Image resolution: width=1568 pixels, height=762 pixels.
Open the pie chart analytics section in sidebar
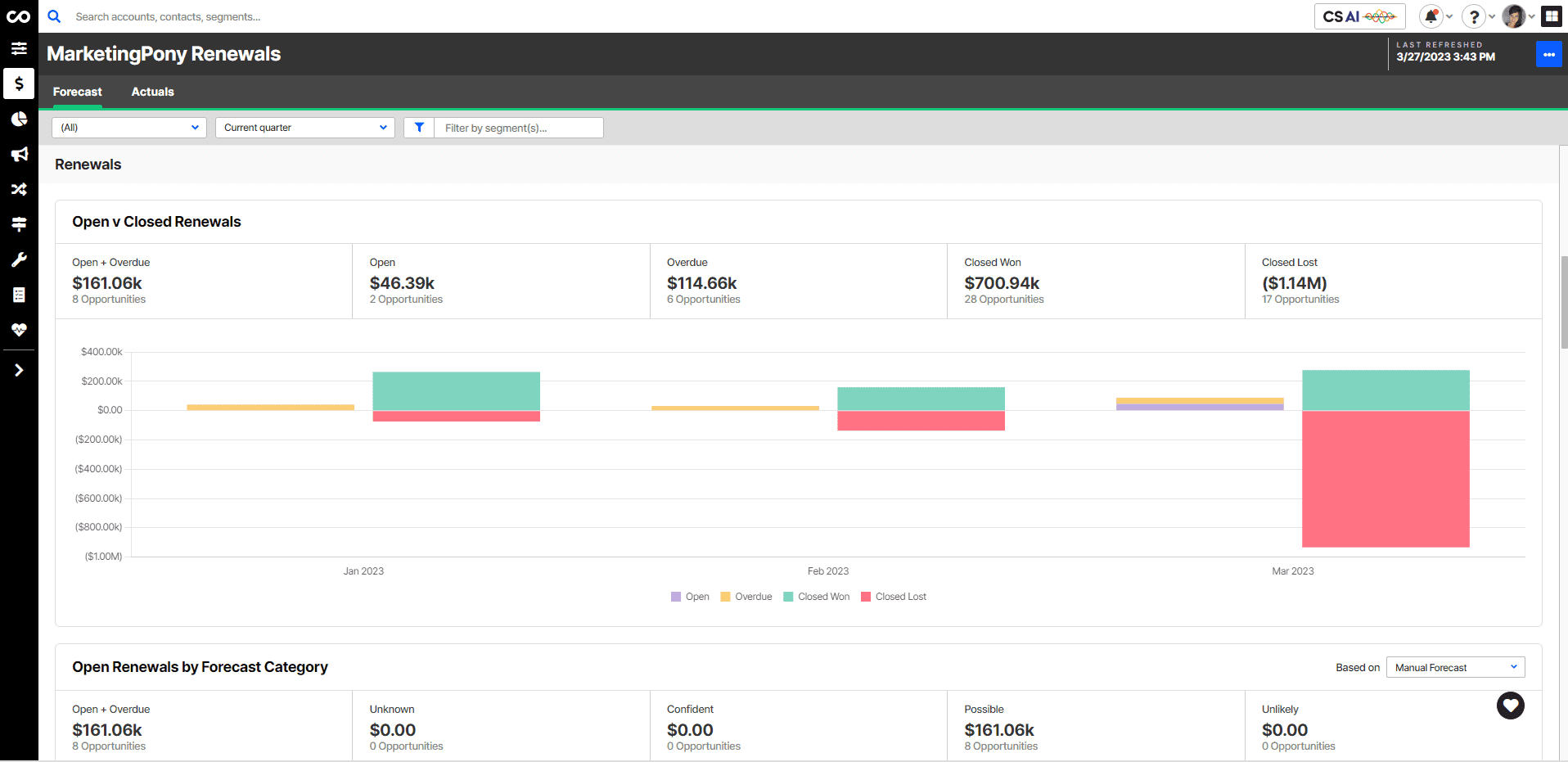[x=18, y=119]
